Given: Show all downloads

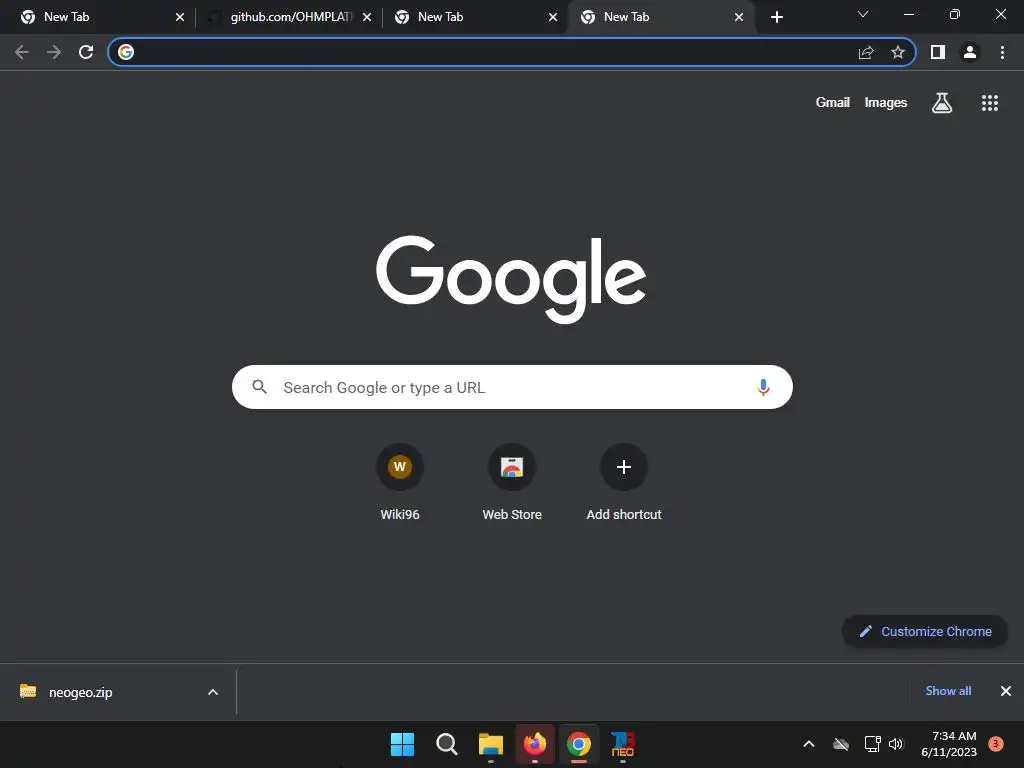Looking at the screenshot, I should 948,691.
